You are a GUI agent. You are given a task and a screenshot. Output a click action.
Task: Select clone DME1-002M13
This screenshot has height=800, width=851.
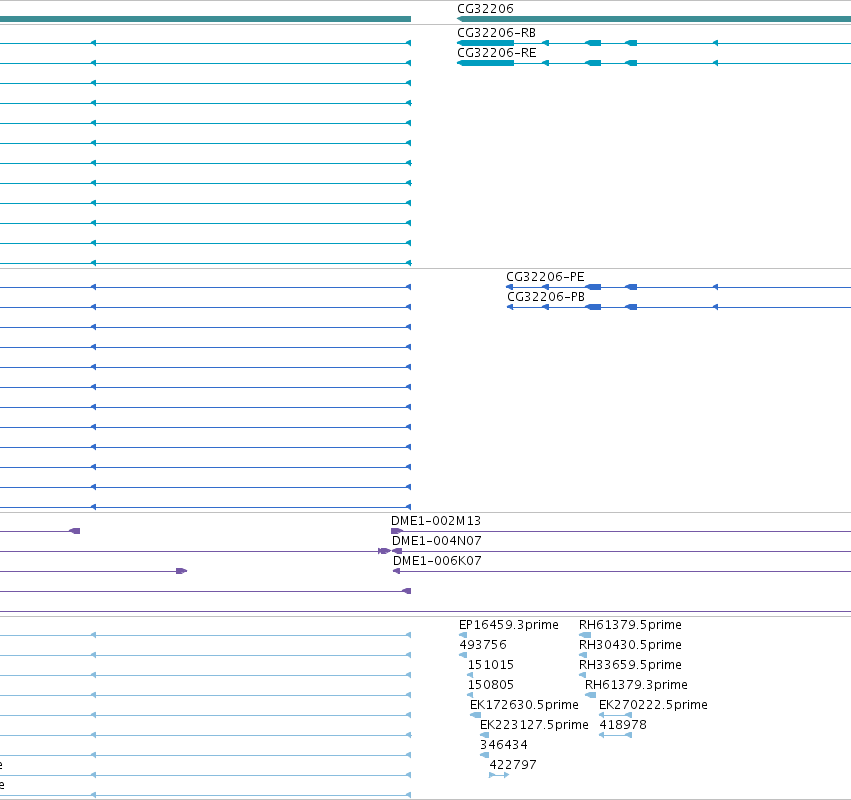tap(436, 521)
